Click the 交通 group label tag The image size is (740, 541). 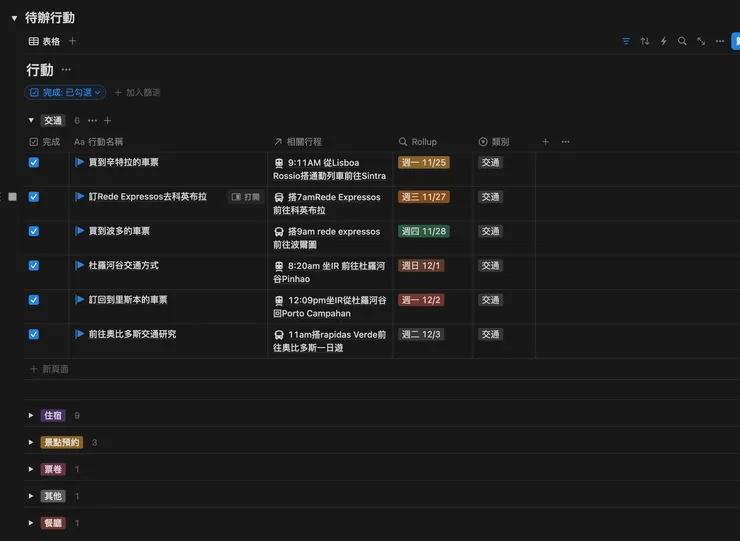click(x=53, y=120)
